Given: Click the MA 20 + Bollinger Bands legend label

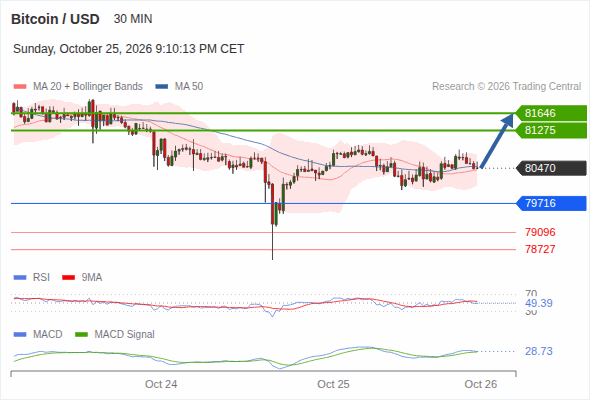Looking at the screenshot, I should [88, 87].
